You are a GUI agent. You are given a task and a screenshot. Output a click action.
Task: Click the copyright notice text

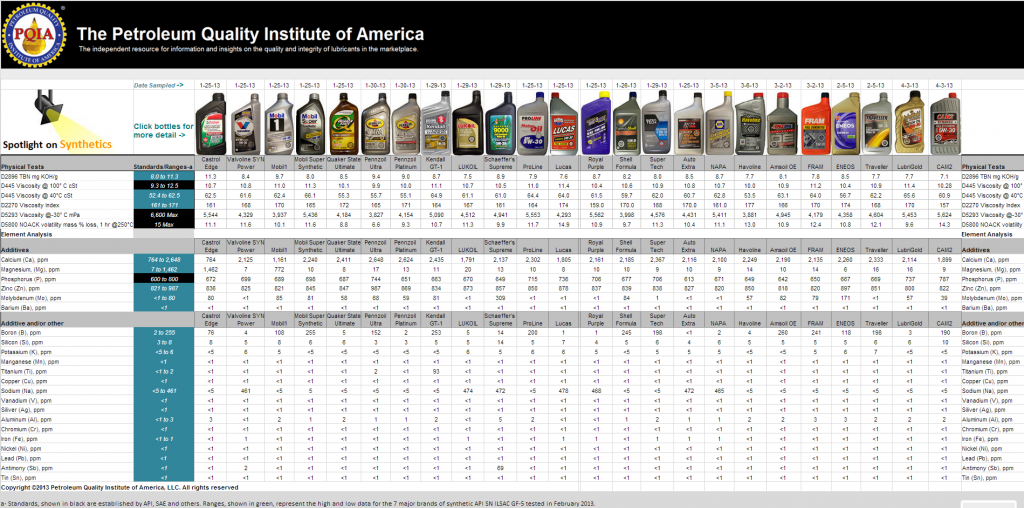[x=120, y=487]
